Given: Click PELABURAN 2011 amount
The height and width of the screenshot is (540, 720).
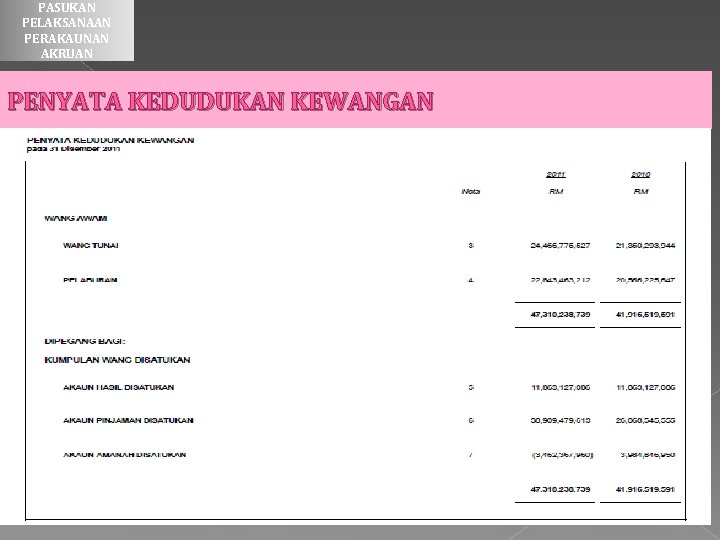Looking at the screenshot, I should (560, 280).
